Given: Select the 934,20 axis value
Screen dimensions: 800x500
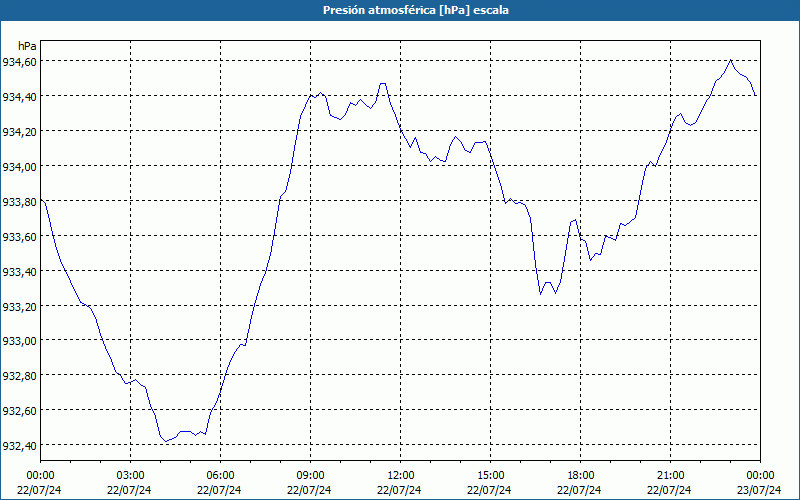Looking at the screenshot, I should [x=19, y=132].
